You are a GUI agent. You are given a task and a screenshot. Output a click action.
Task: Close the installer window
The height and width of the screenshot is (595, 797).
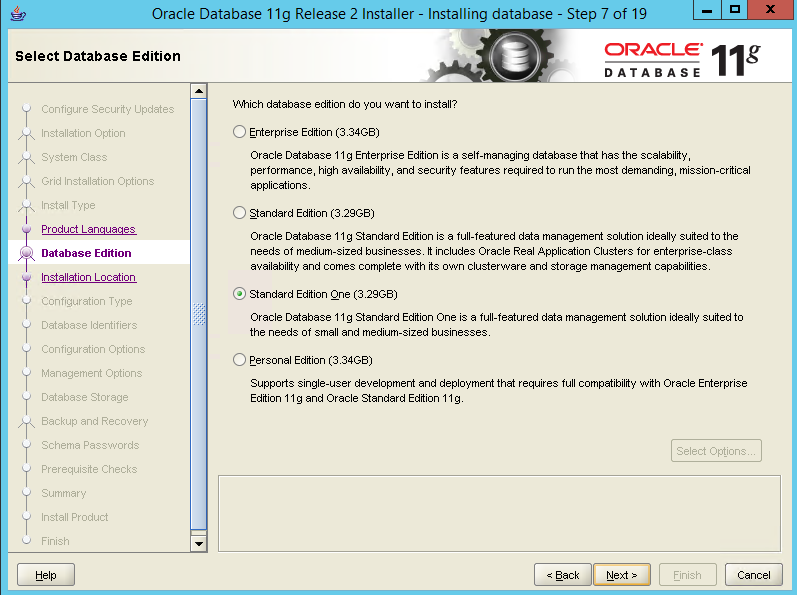pyautogui.click(x=771, y=10)
